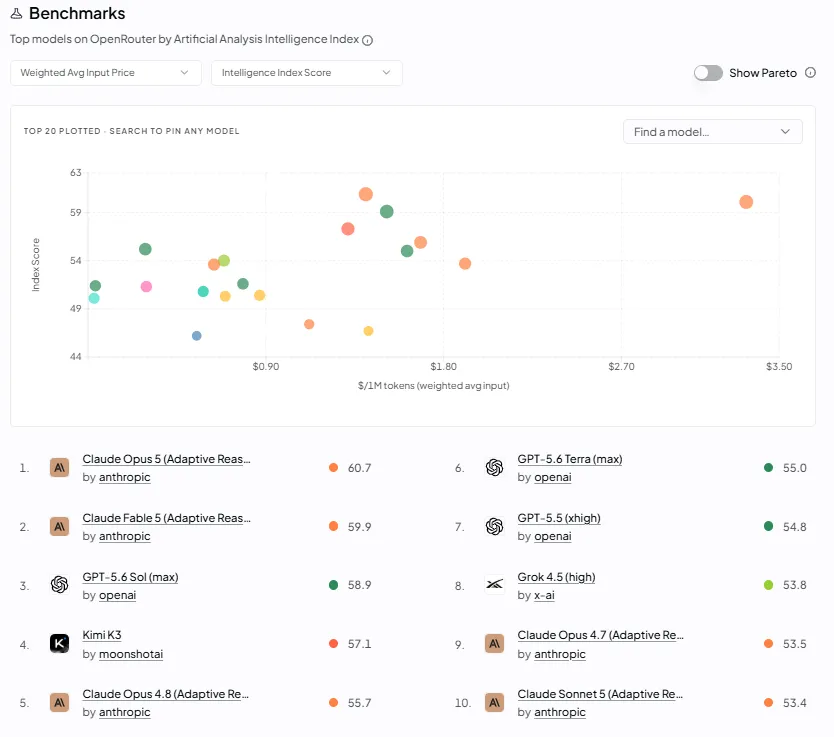Open the Intelligence Index Score dropdown
This screenshot has height=737, width=834.
[307, 73]
